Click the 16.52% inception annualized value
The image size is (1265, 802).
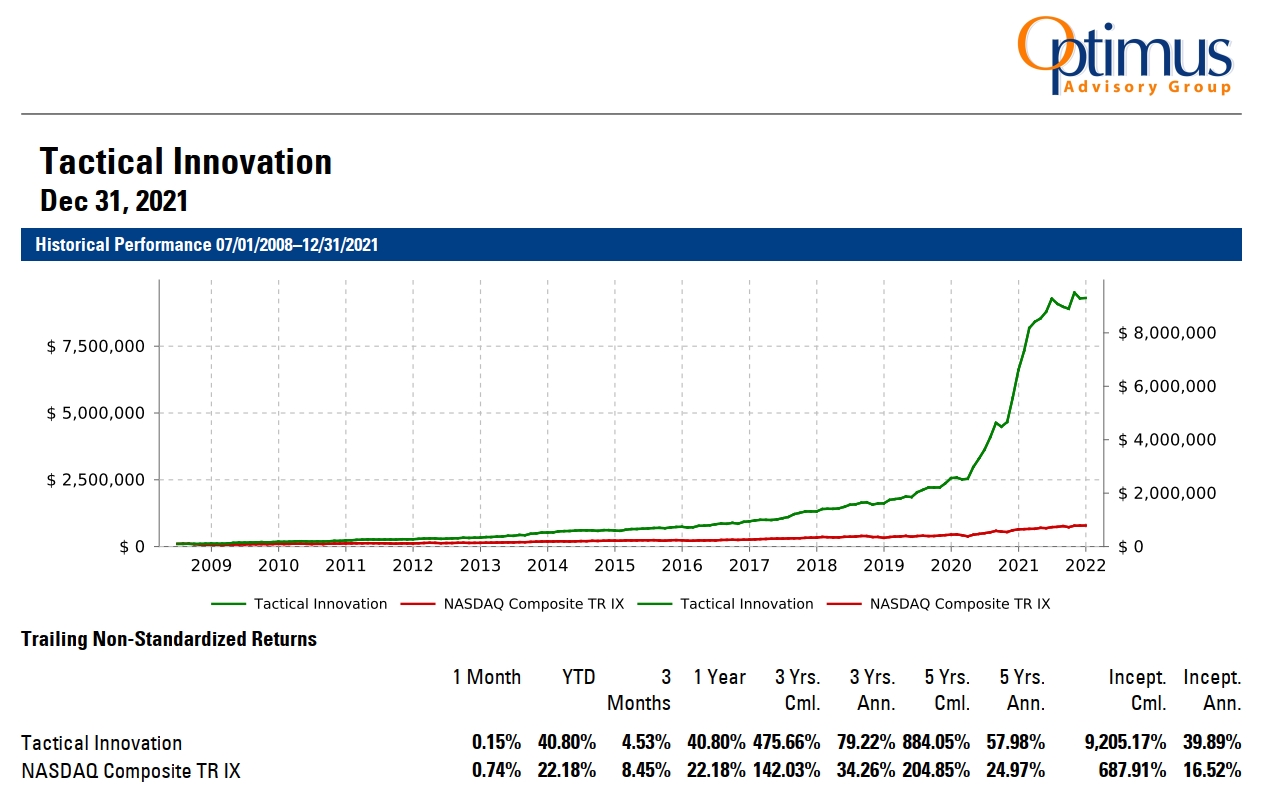point(1211,771)
